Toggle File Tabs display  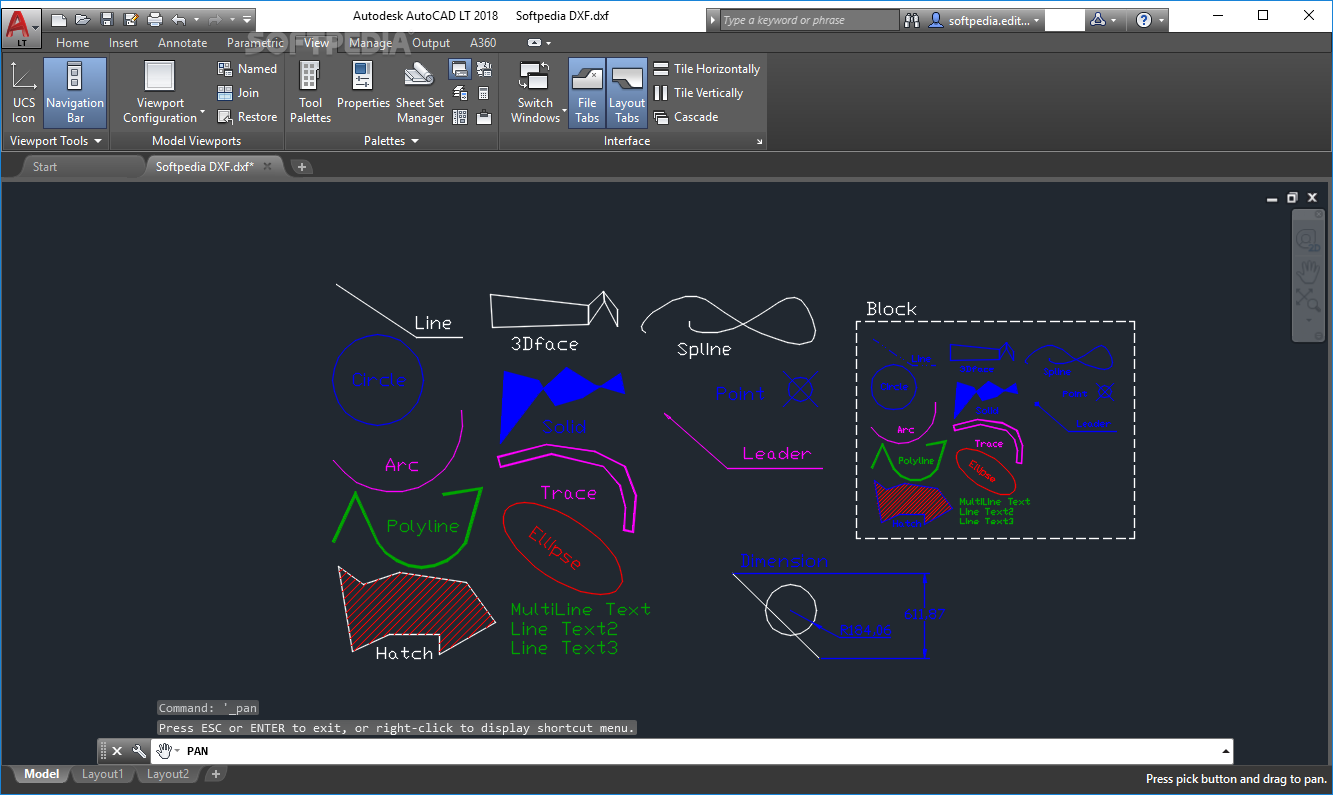(587, 91)
